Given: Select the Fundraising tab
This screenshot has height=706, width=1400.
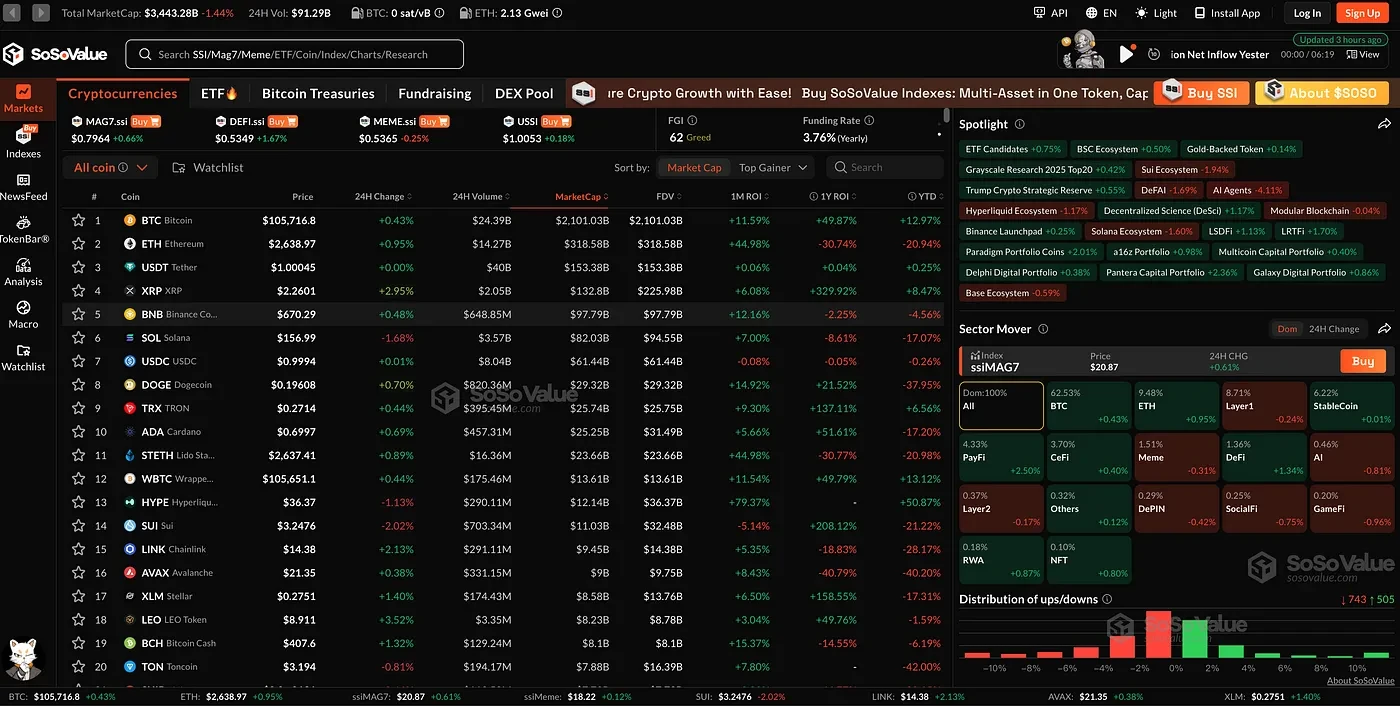Looking at the screenshot, I should click(x=434, y=93).
